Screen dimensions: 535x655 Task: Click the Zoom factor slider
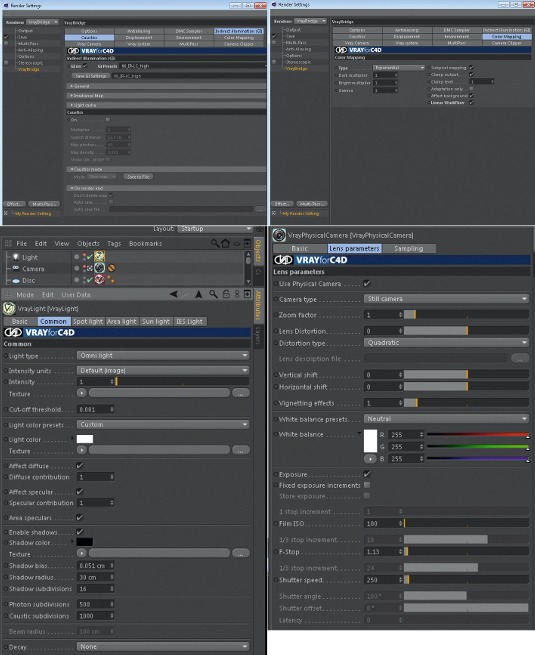tap(466, 315)
